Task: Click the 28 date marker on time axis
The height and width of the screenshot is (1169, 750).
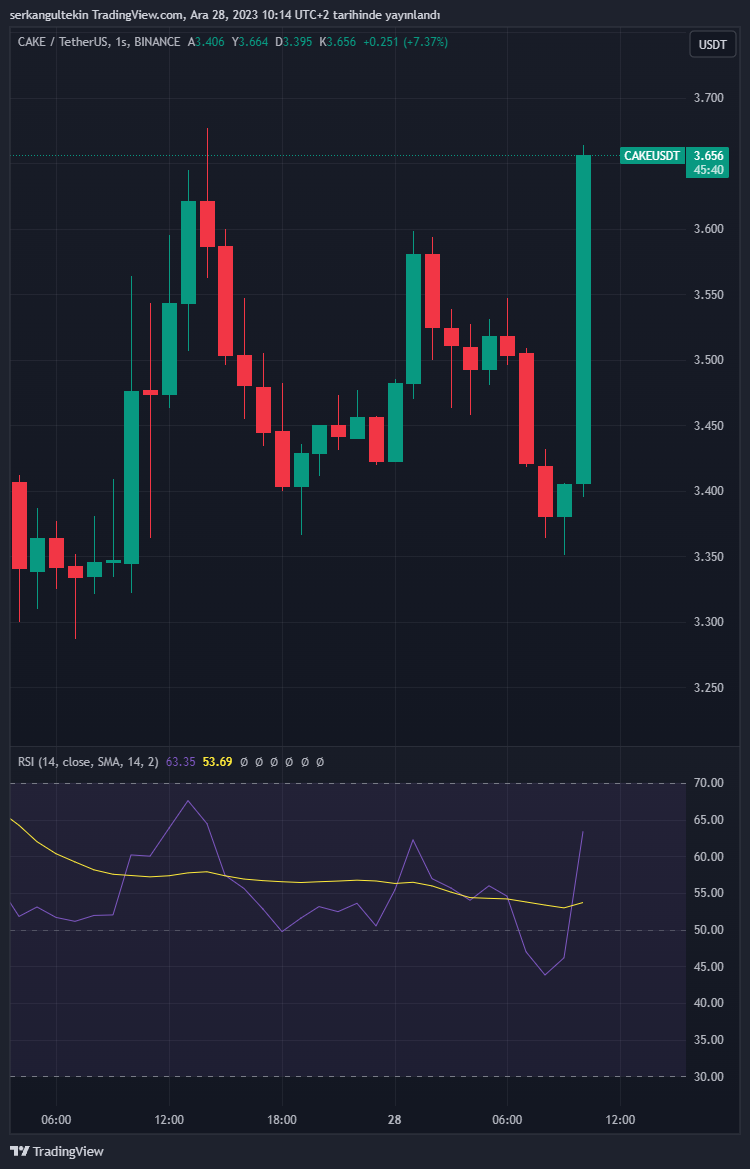Action: click(395, 1119)
